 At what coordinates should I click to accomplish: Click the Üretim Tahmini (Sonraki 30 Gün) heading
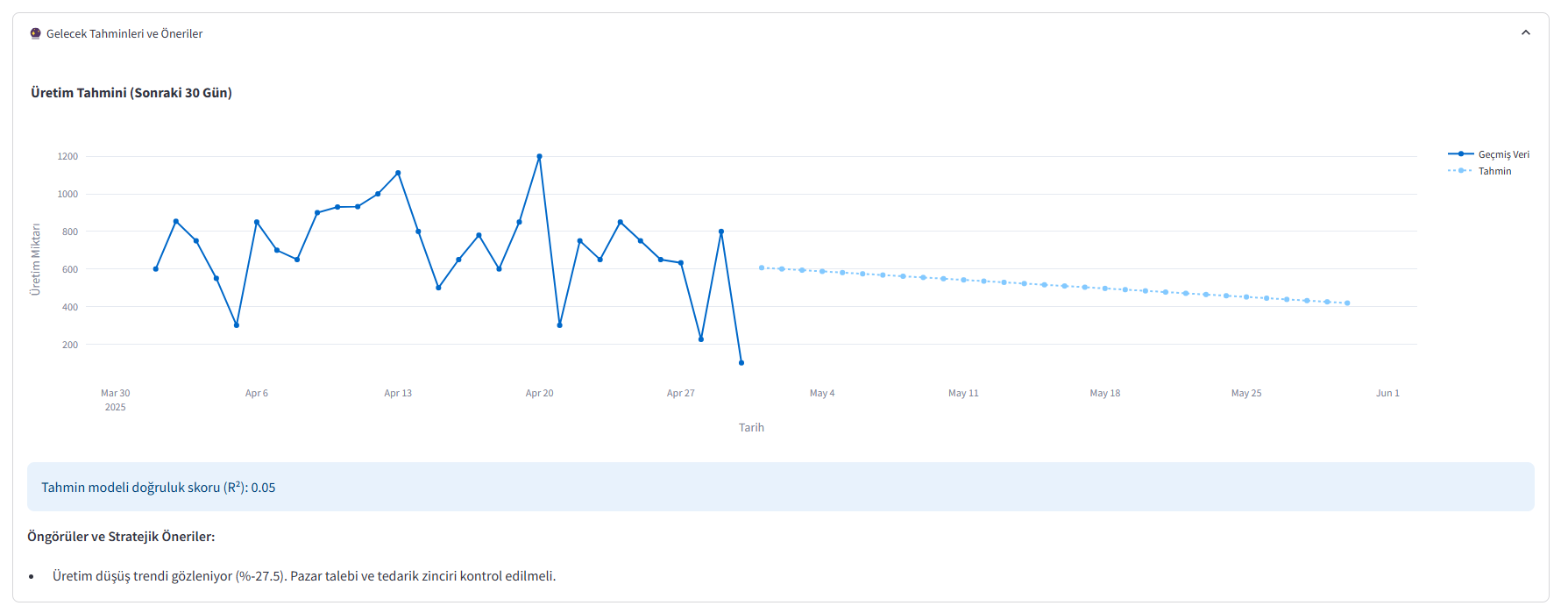pos(131,92)
